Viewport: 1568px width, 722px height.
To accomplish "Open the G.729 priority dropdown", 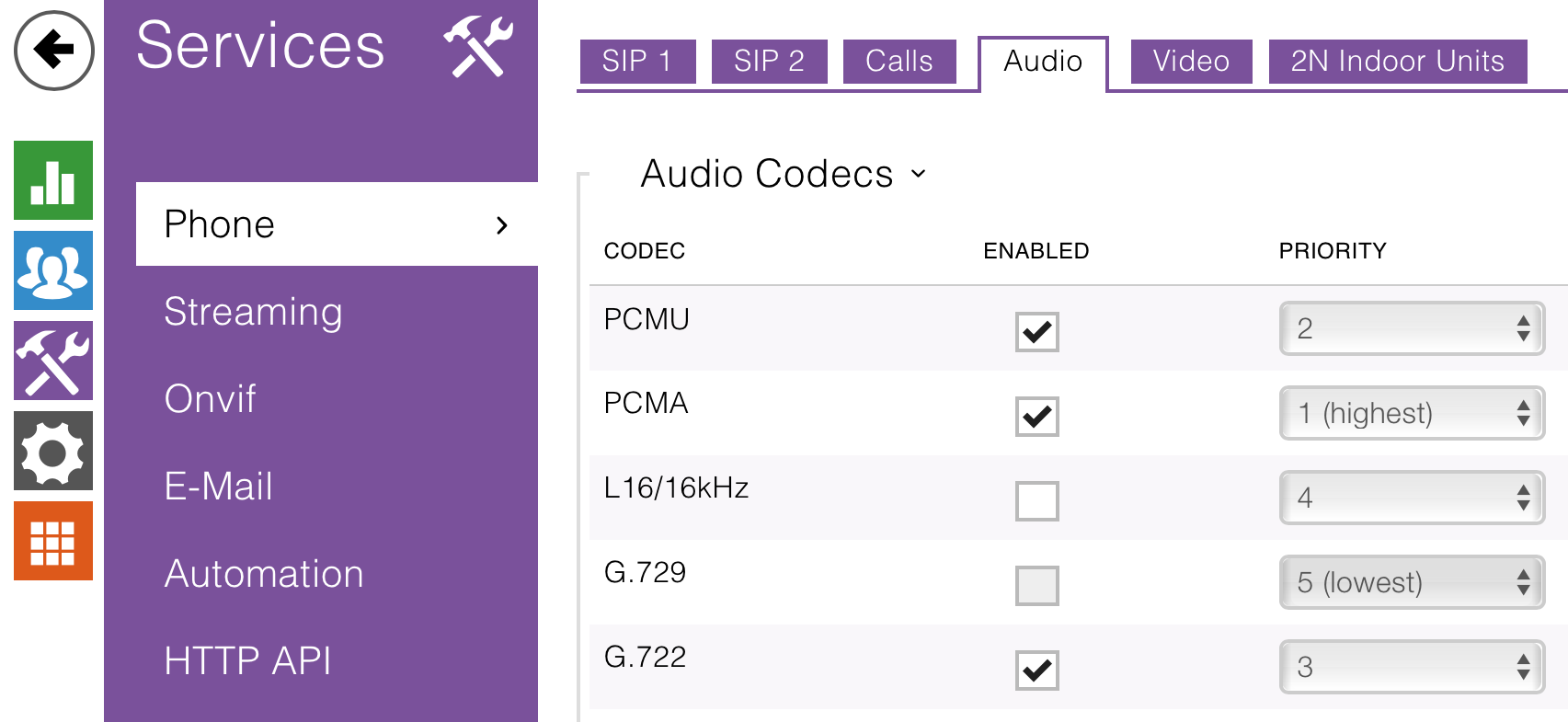I will point(1411,583).
